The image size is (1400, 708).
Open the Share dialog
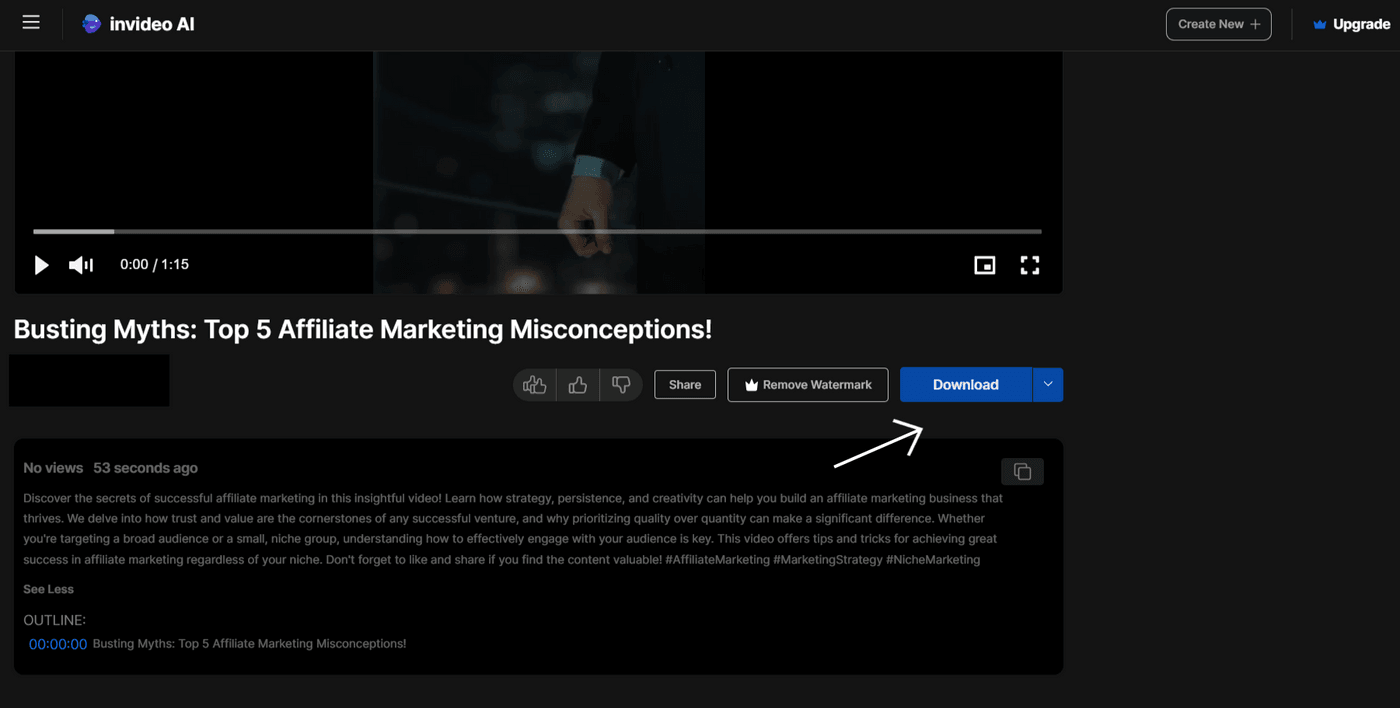[684, 384]
